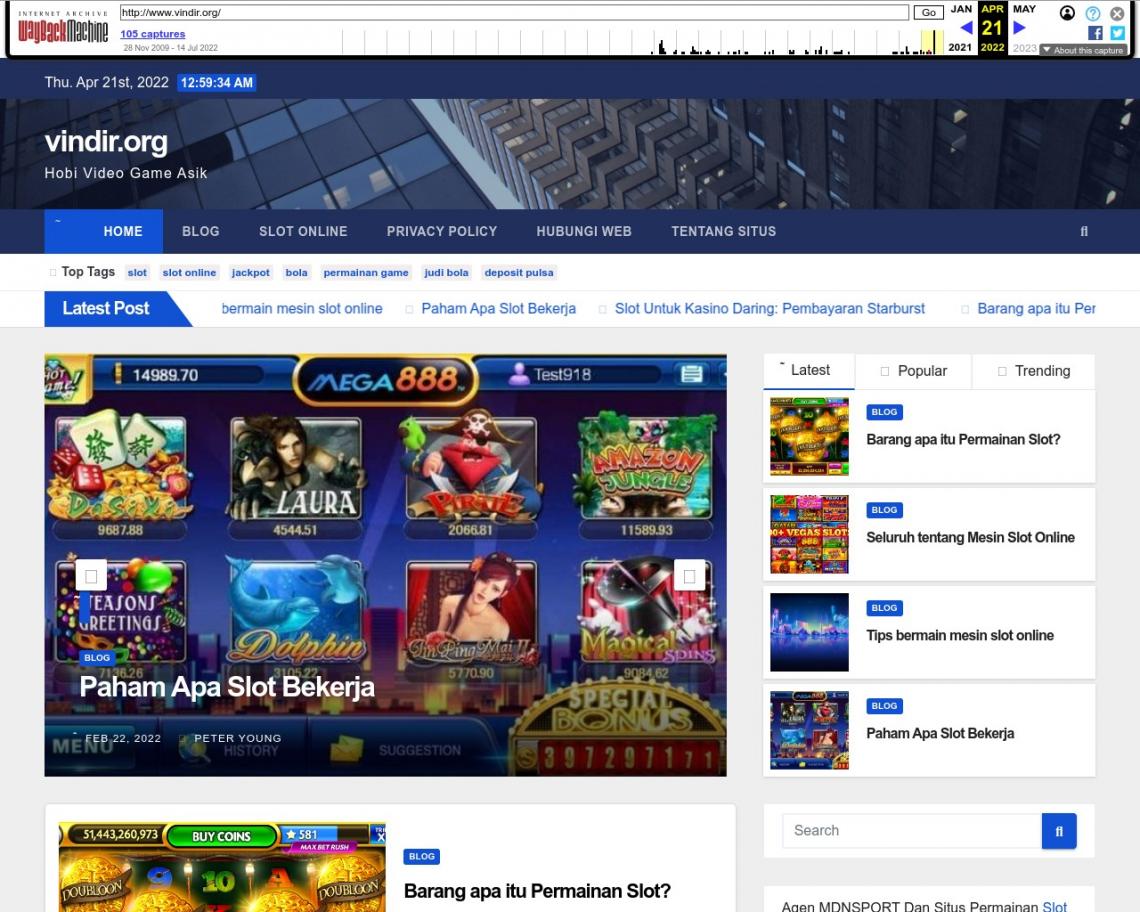
Task: Open the vindir.org site title
Action: (106, 141)
